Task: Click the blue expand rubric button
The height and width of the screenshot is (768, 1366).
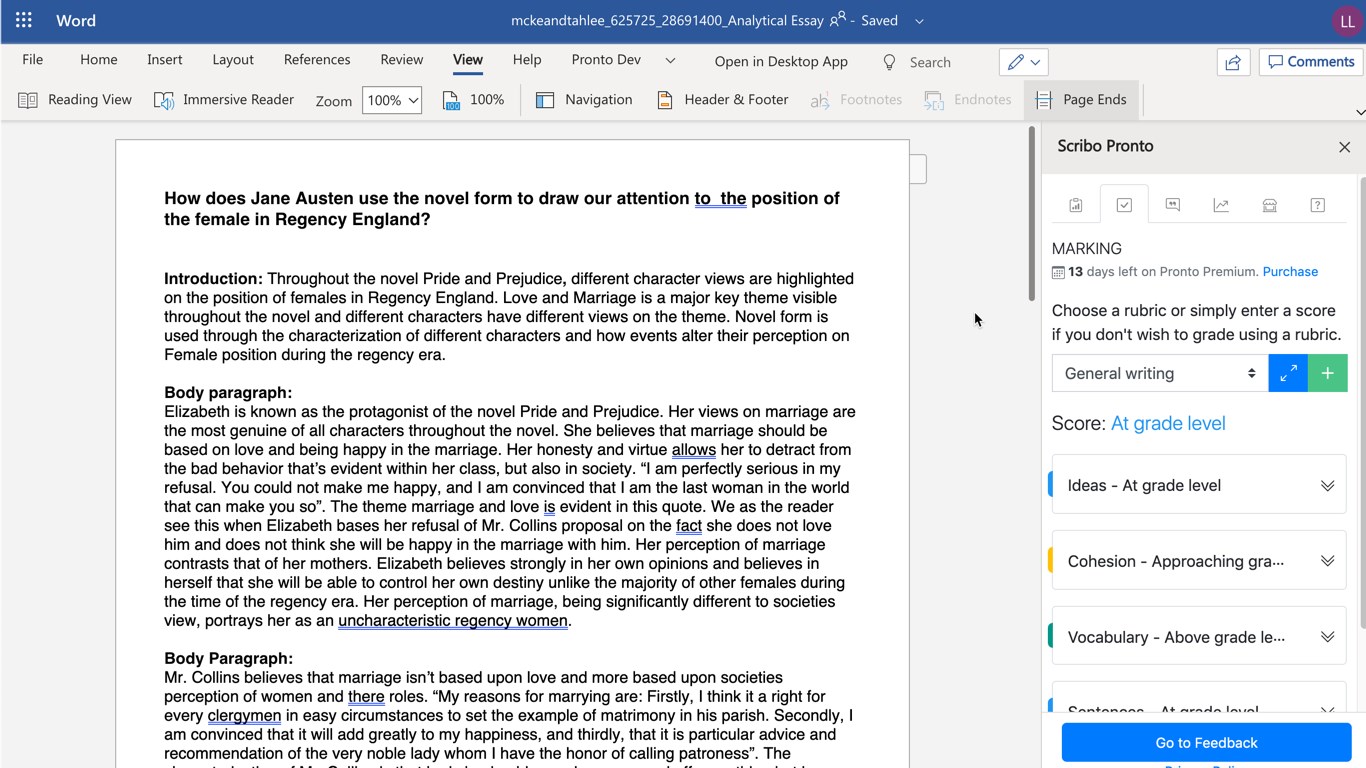Action: 1288,373
